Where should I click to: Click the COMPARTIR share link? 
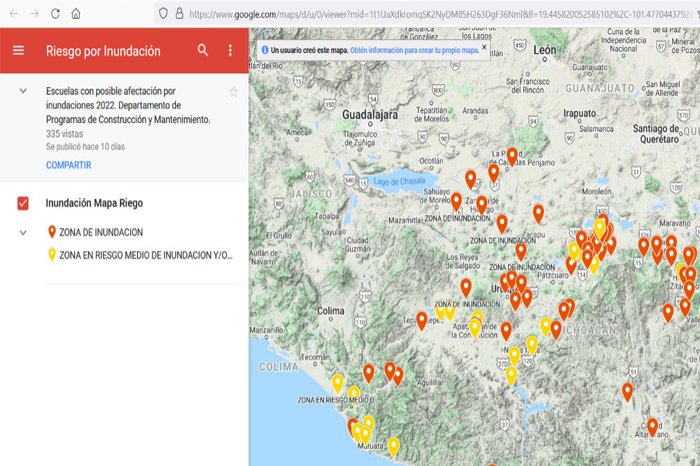(68, 165)
